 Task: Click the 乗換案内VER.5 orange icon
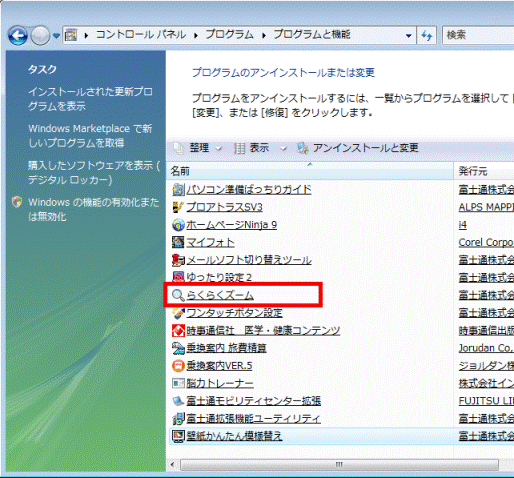[178, 366]
